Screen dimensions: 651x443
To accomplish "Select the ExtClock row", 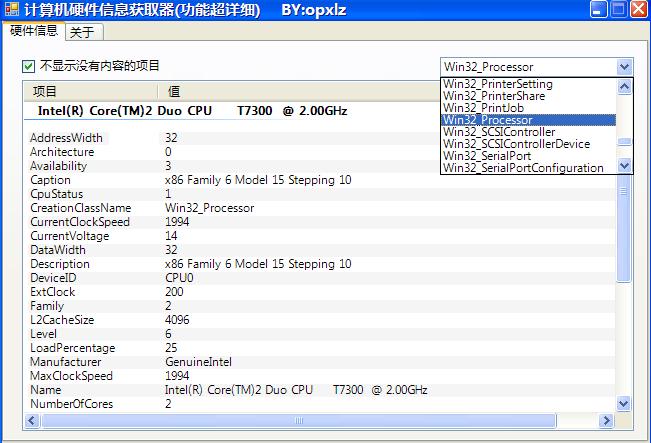I will click(320, 292).
